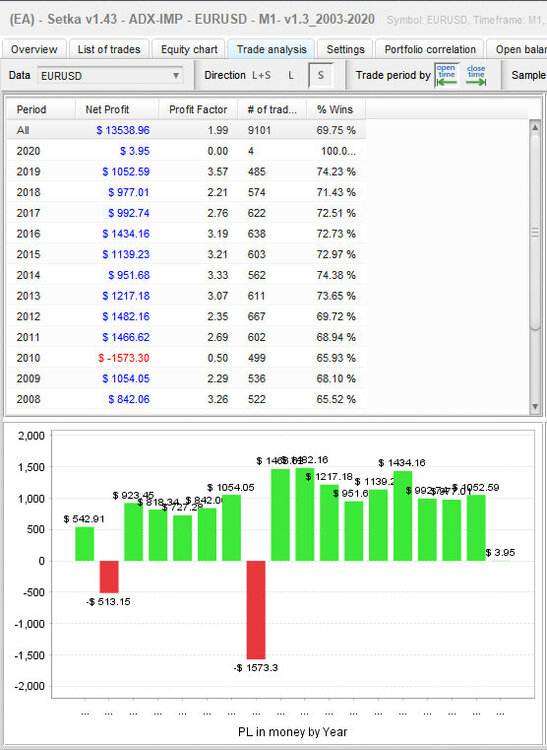Click the red -$ 513.15 chart bar
The image size is (547, 750).
(x=109, y=577)
